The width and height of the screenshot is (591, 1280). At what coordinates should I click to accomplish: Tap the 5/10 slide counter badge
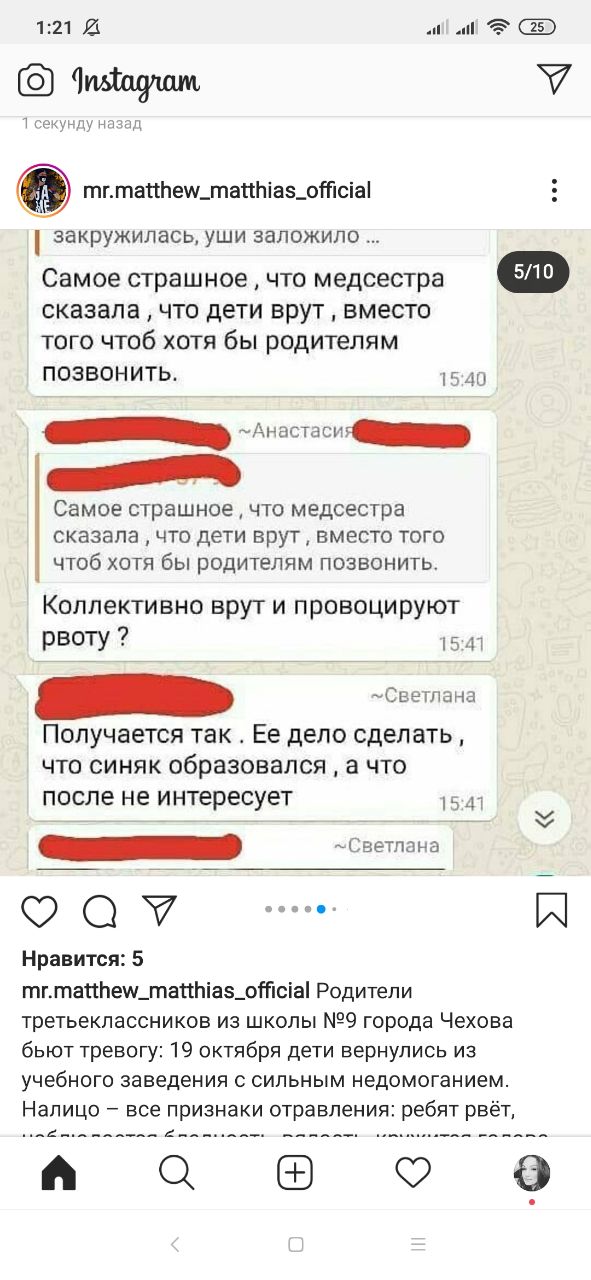point(533,272)
